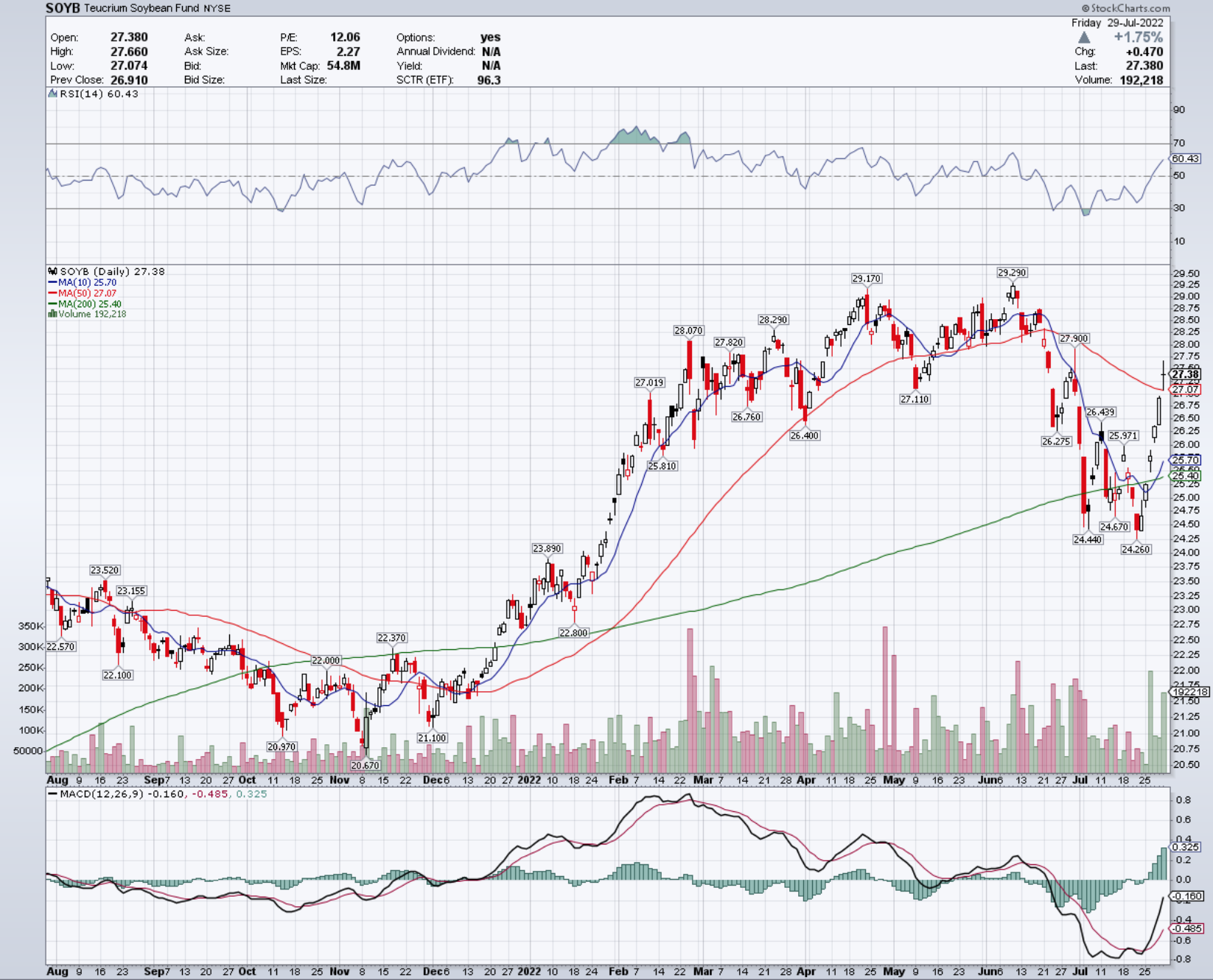Click the header Volume value 192,218
This screenshot has width=1213, height=980.
tap(1141, 80)
